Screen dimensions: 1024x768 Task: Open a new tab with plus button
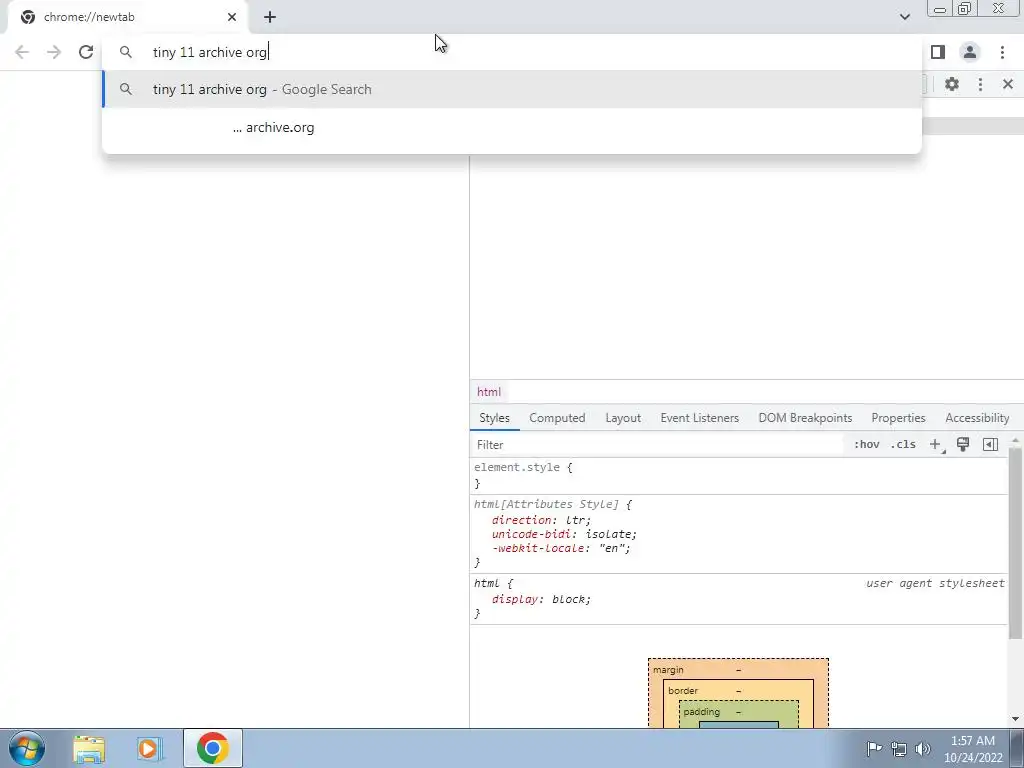coord(270,17)
